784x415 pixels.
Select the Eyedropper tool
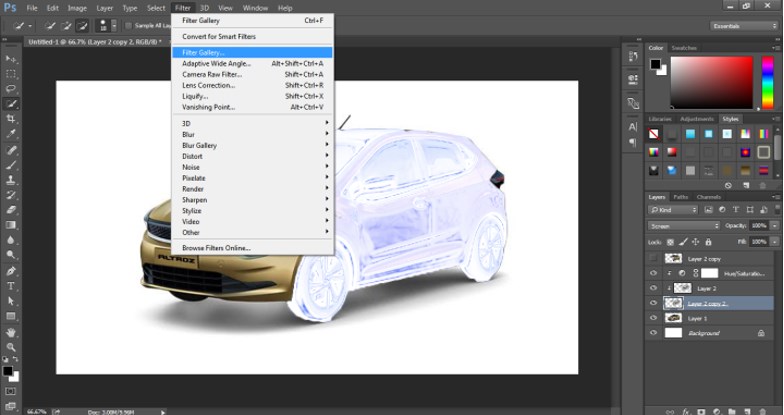(x=11, y=134)
